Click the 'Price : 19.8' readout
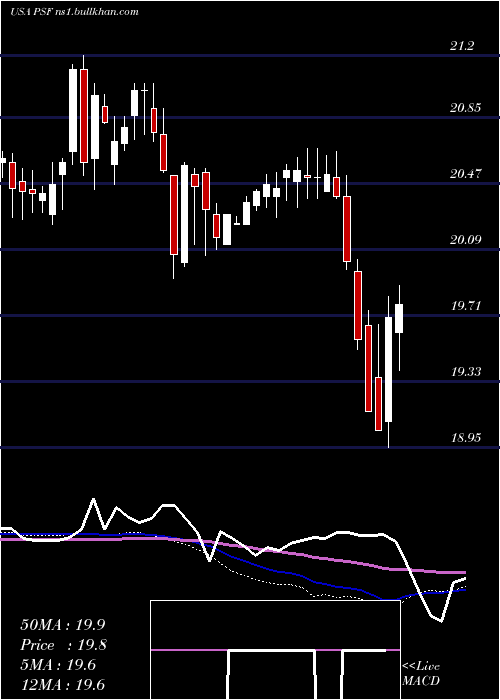500x700 pixels. point(63,645)
